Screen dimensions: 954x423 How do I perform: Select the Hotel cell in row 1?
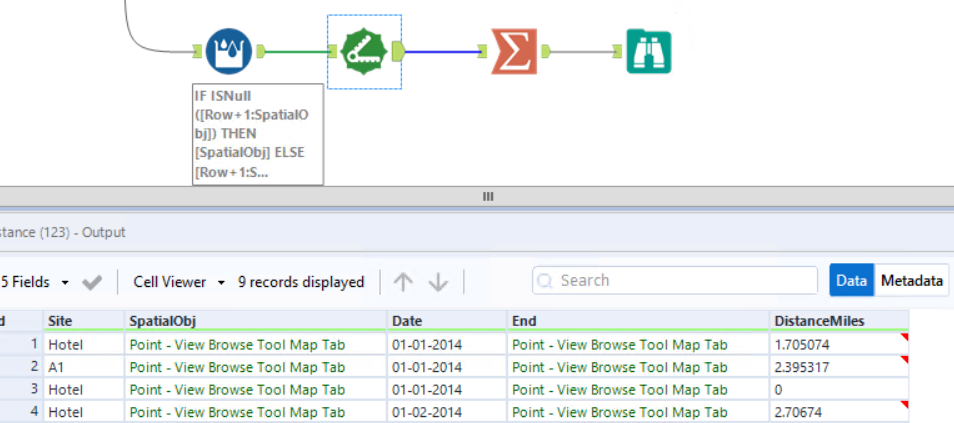(84, 345)
